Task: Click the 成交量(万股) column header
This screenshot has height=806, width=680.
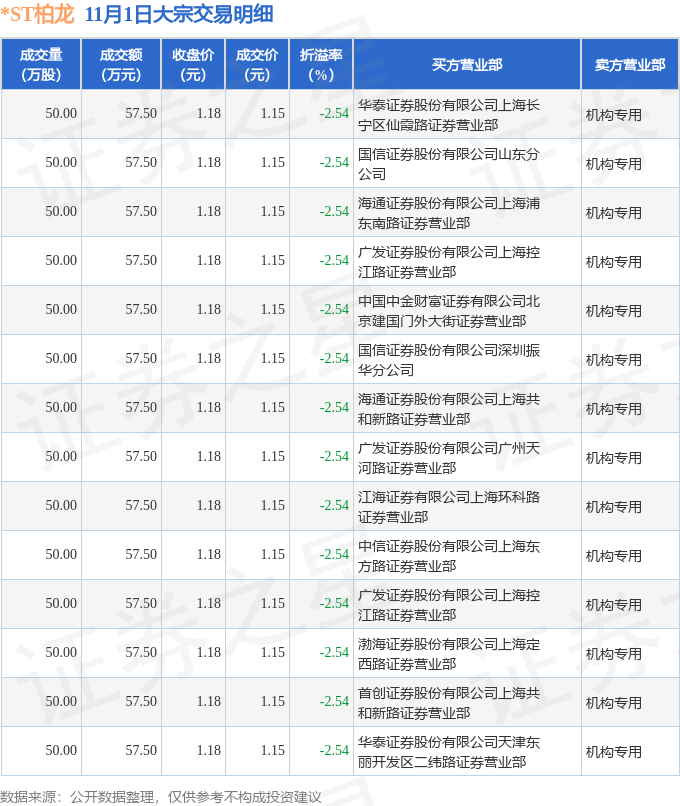Action: pos(41,64)
